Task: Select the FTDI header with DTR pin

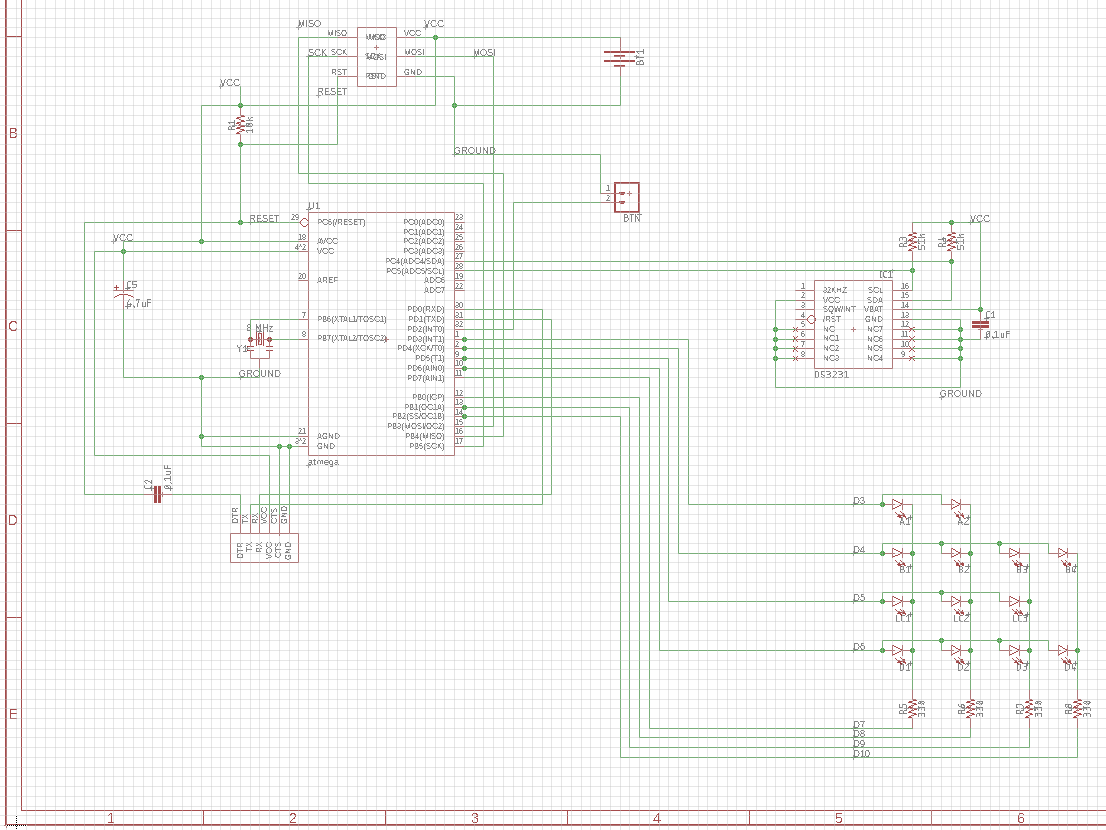Action: coord(265,548)
